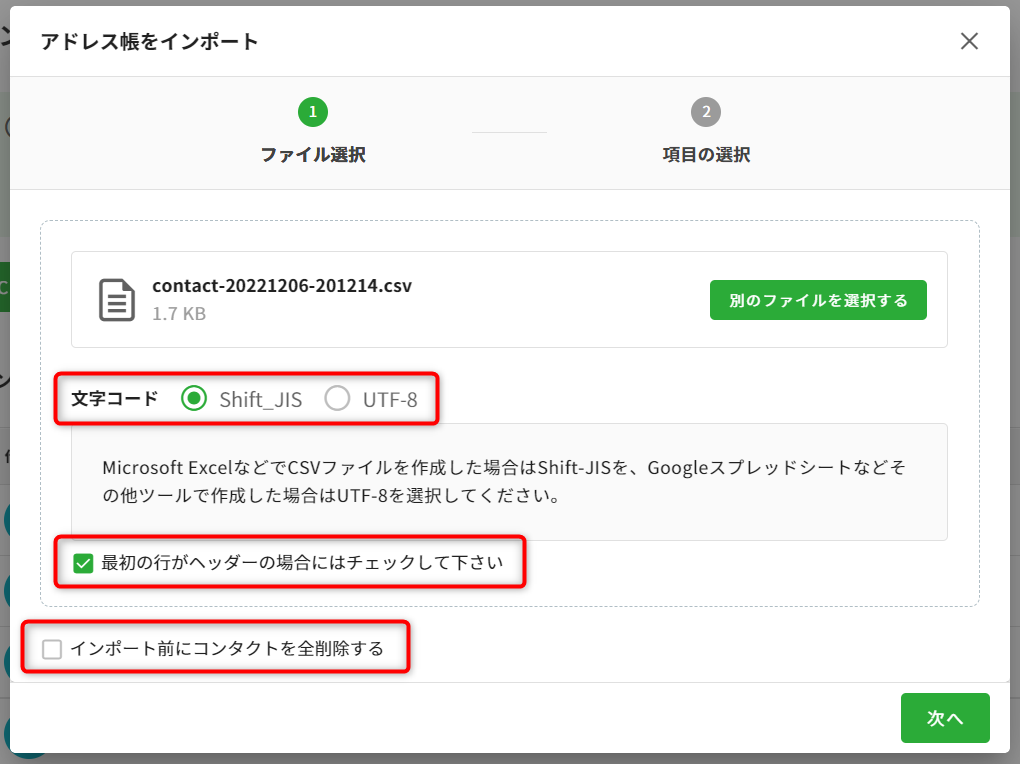Click the step 2 gray circle
Viewport: 1020px width, 764px height.
point(706,112)
